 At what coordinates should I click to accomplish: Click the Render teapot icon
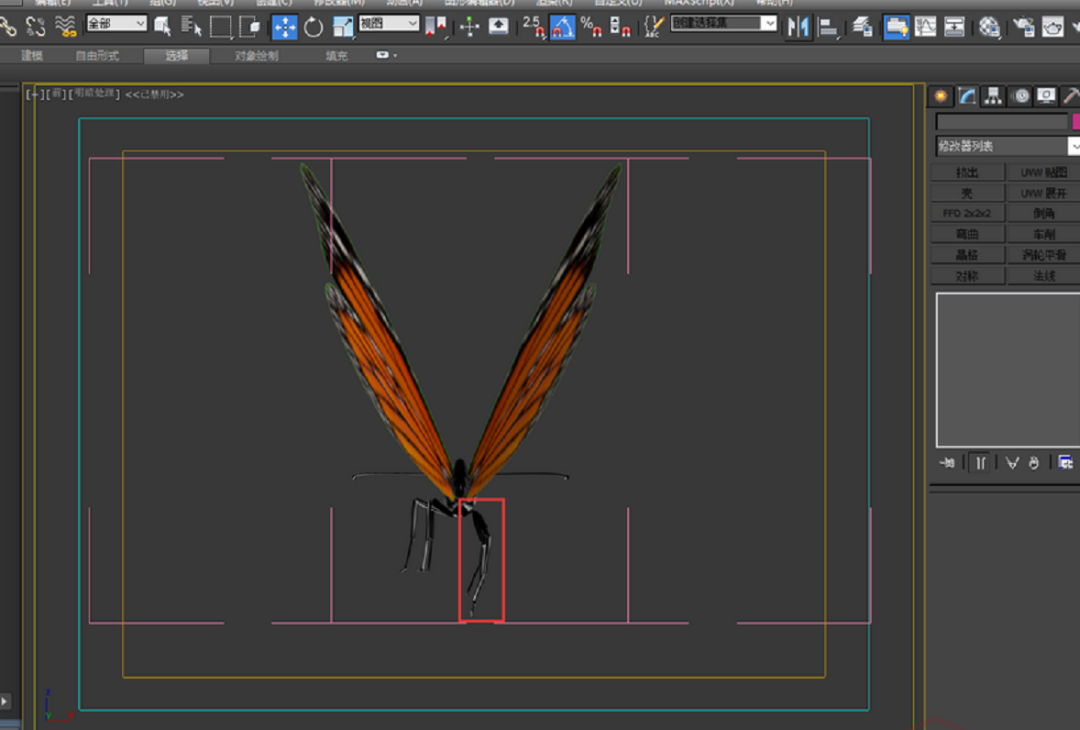click(x=1053, y=27)
